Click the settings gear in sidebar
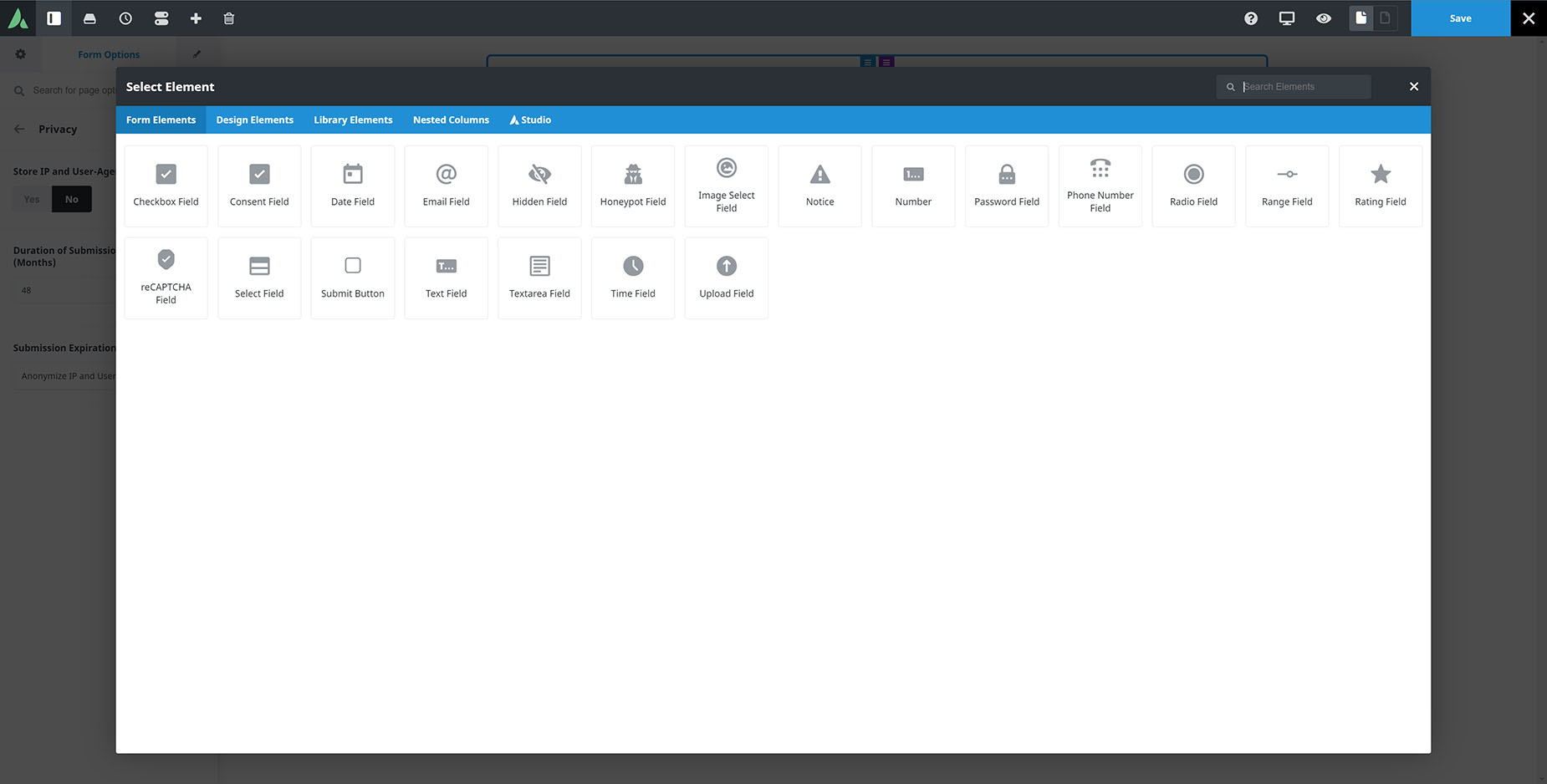The height and width of the screenshot is (784, 1547). [x=21, y=54]
